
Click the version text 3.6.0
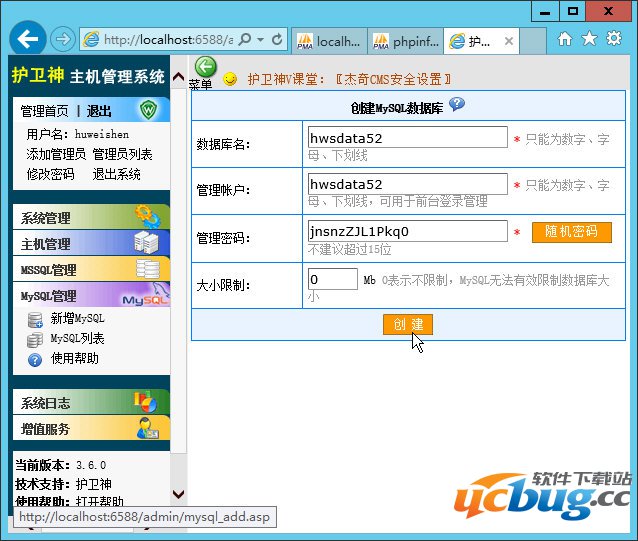pyautogui.click(x=91, y=465)
